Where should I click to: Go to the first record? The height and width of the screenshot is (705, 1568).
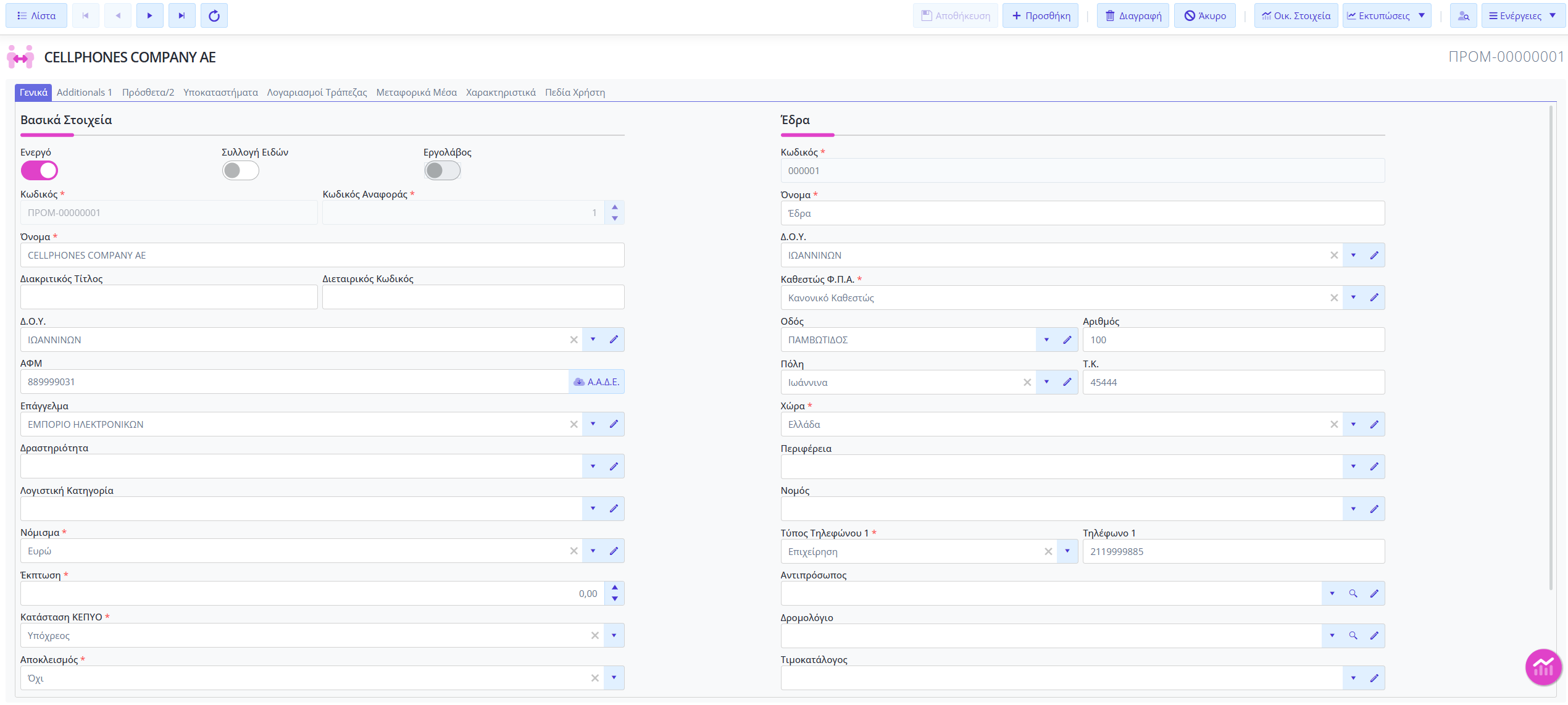[x=86, y=15]
